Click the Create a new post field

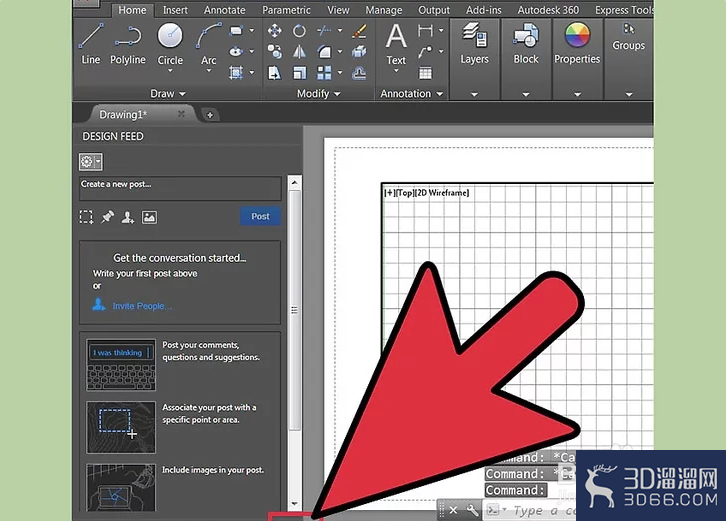(180, 188)
